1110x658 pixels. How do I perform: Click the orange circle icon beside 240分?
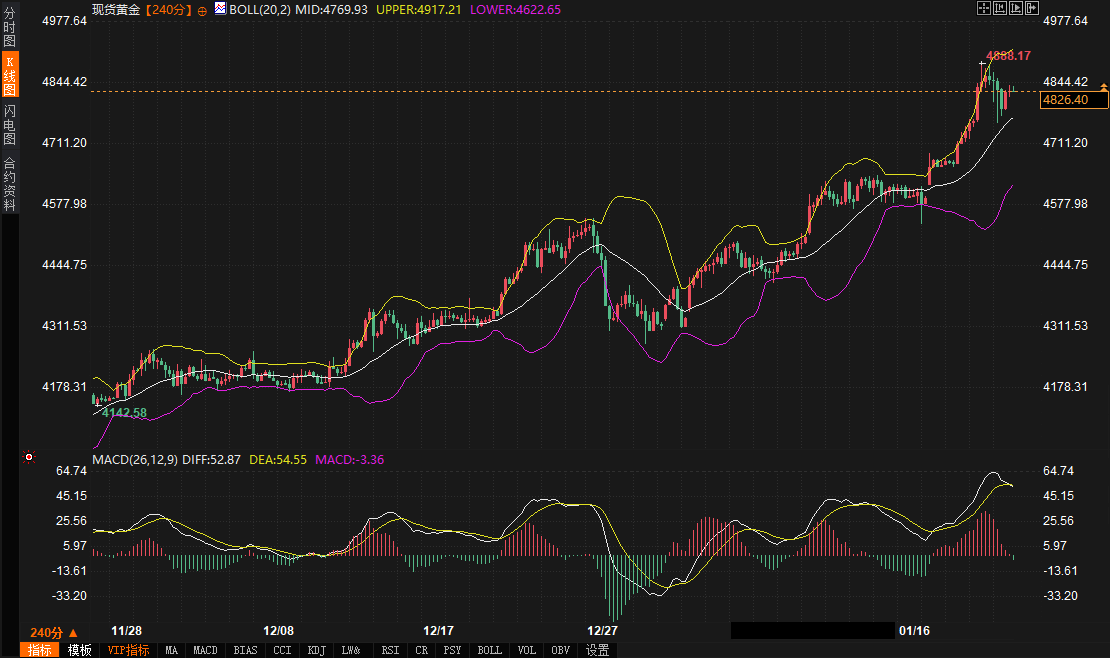tap(203, 9)
